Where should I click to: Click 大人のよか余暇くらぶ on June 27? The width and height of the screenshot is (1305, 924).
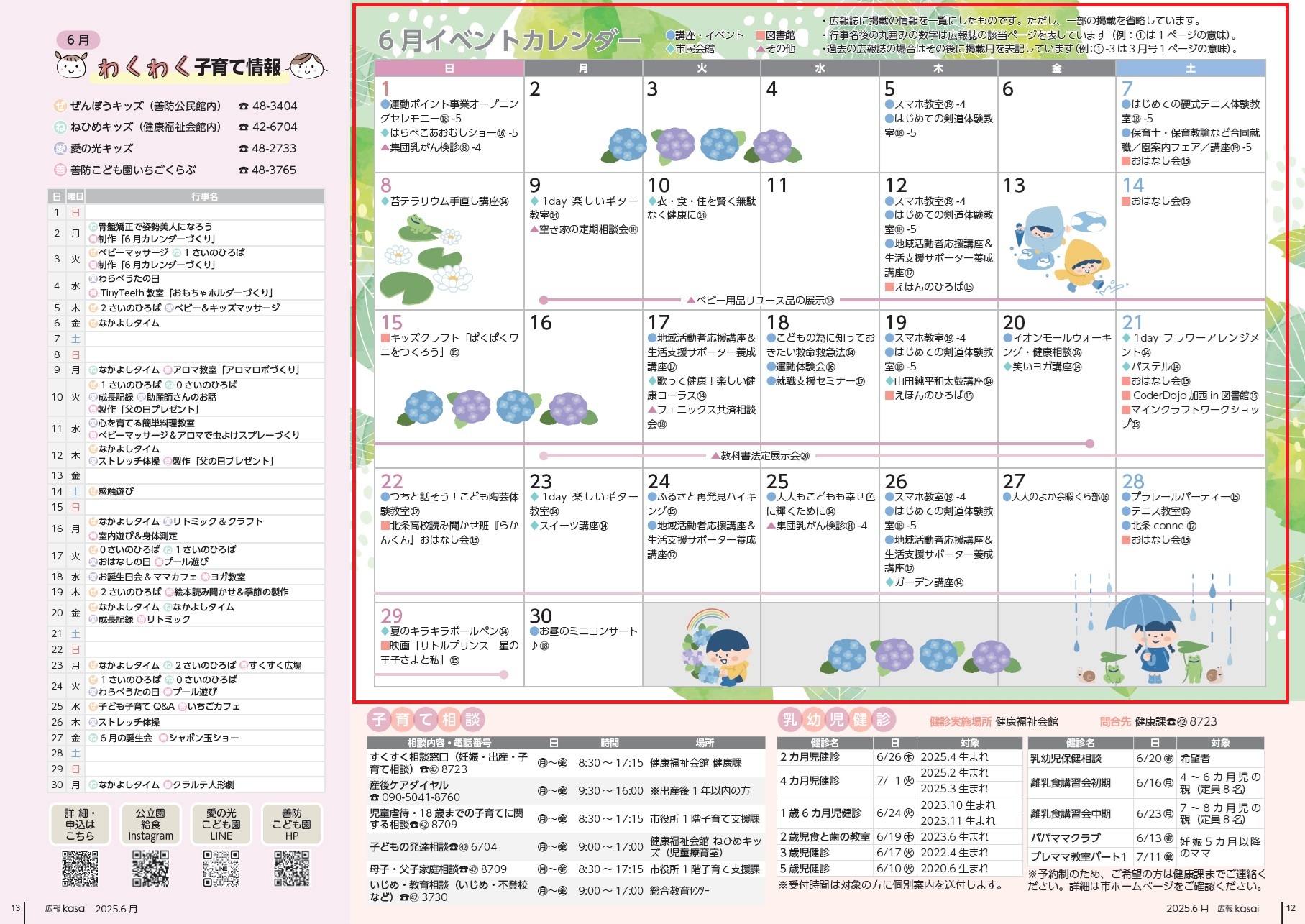coord(1056,497)
